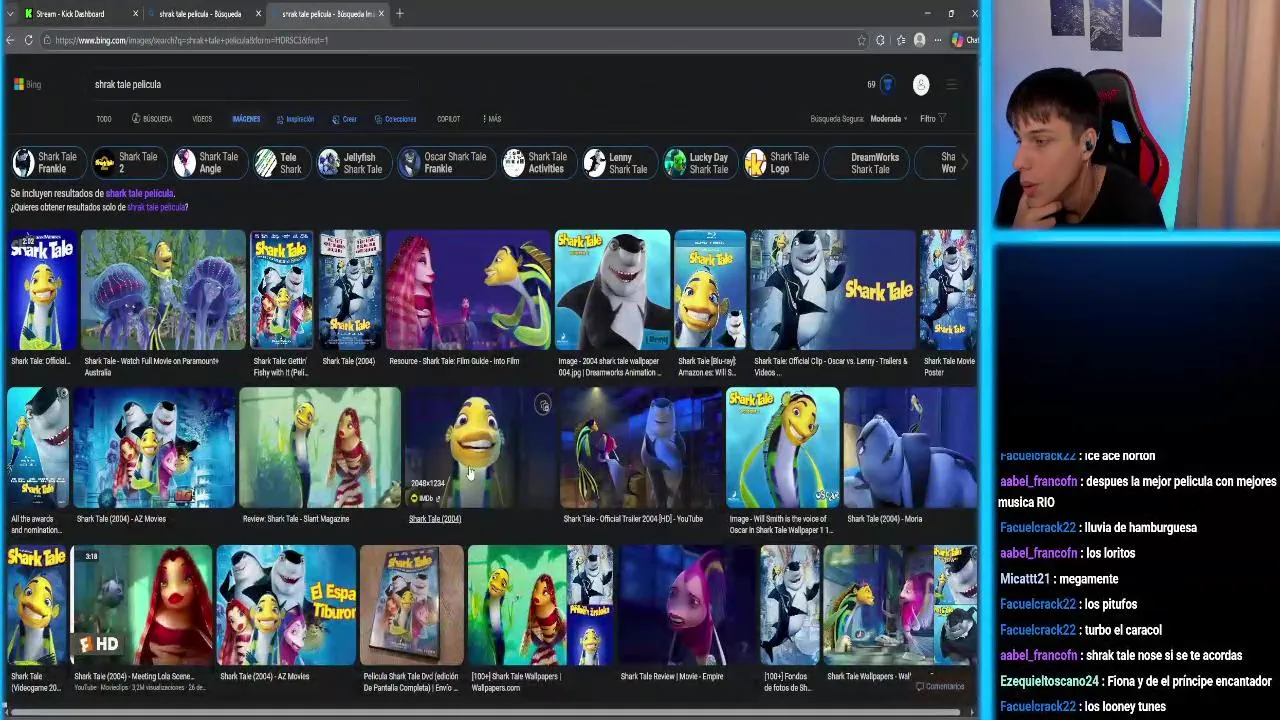Screen dimensions: 1280x720
Task: Click the Shark Tale (2004) underlined caption link
Action: coord(435,519)
